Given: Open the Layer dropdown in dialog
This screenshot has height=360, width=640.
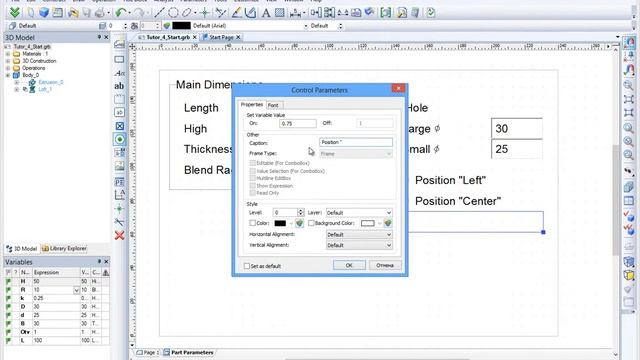Looking at the screenshot, I should (x=359, y=213).
